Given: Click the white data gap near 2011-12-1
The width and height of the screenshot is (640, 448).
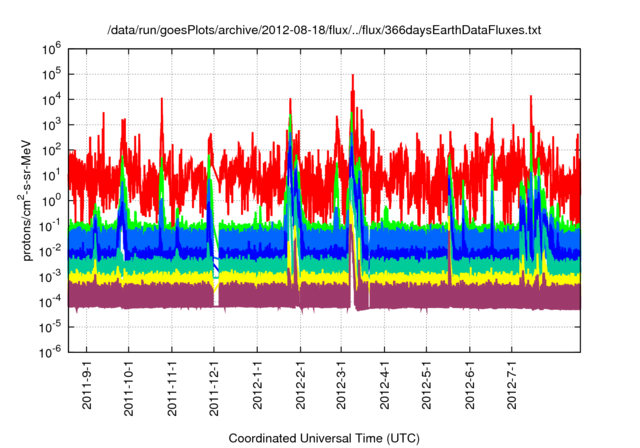Looking at the screenshot, I should tap(216, 292).
